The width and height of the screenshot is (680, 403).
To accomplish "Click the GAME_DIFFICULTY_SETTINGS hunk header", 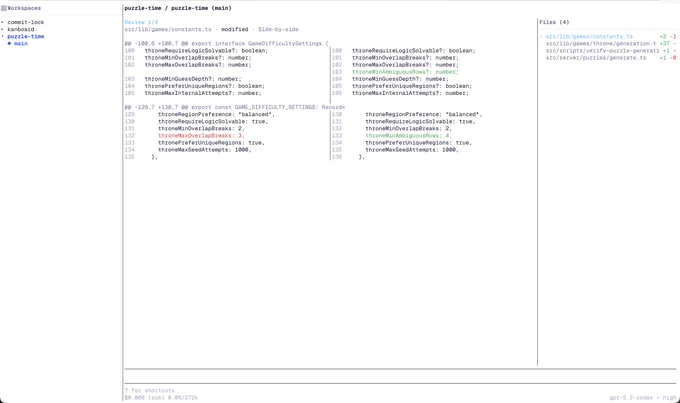I will click(x=235, y=107).
